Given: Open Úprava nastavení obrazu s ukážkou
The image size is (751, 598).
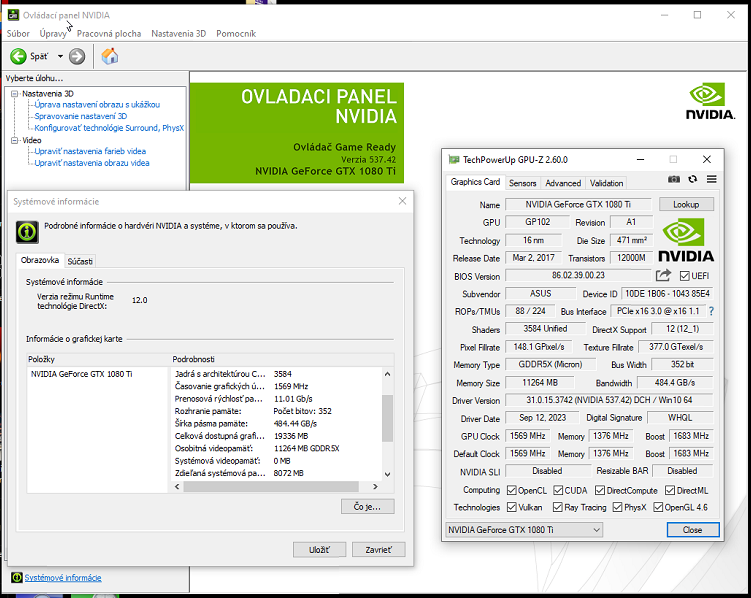Looking at the screenshot, I should pyautogui.click(x=97, y=104).
